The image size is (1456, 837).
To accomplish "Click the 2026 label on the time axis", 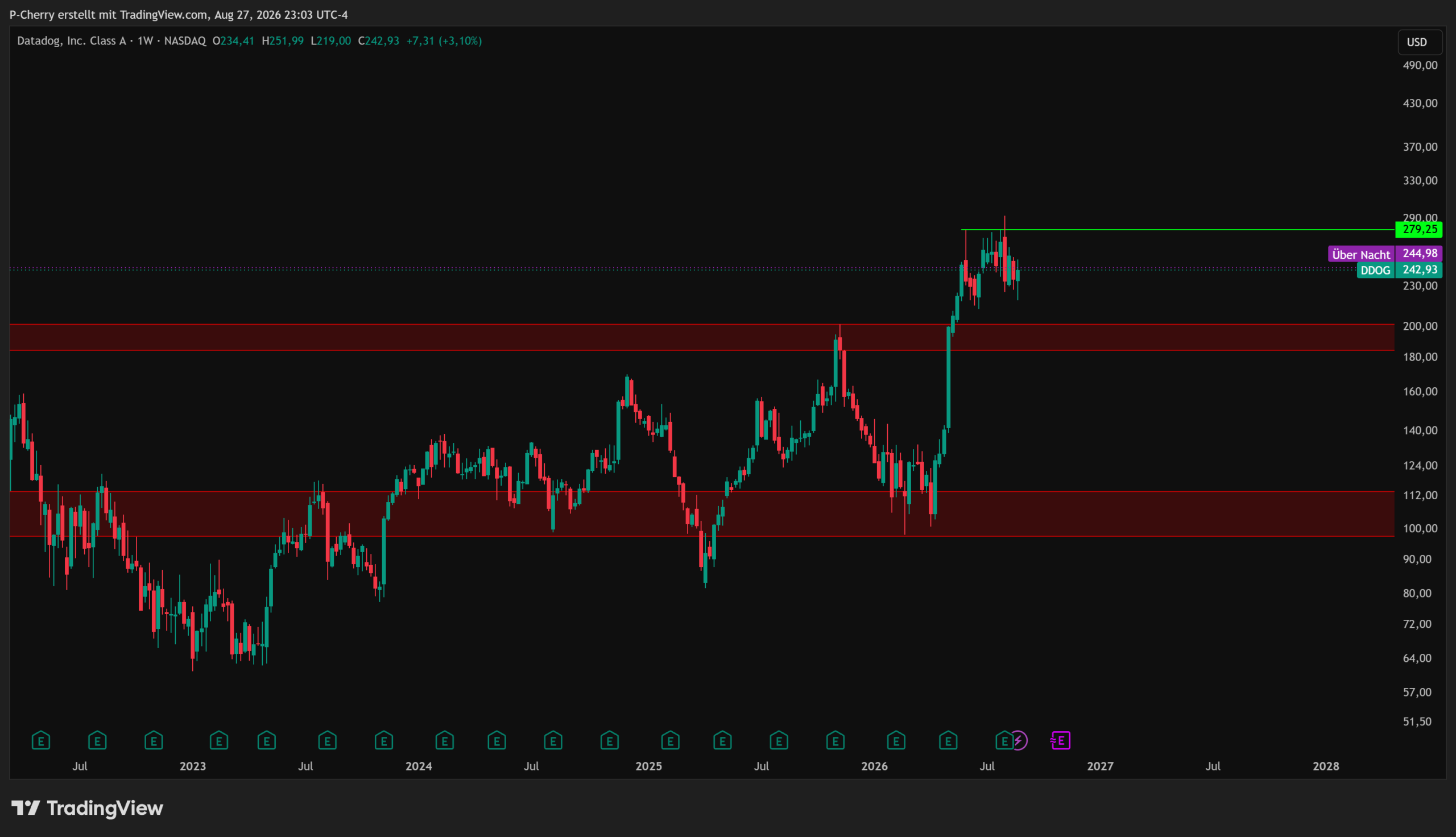I will tap(874, 766).
